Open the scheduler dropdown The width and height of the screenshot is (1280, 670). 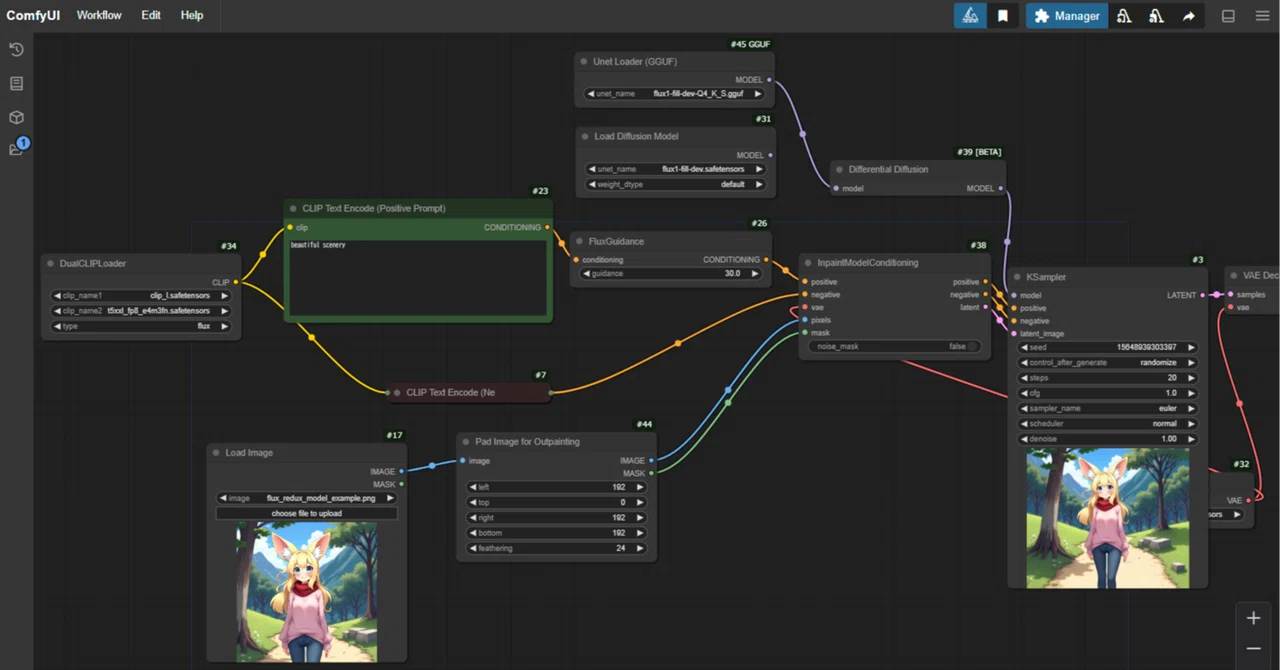pyautogui.click(x=1107, y=423)
